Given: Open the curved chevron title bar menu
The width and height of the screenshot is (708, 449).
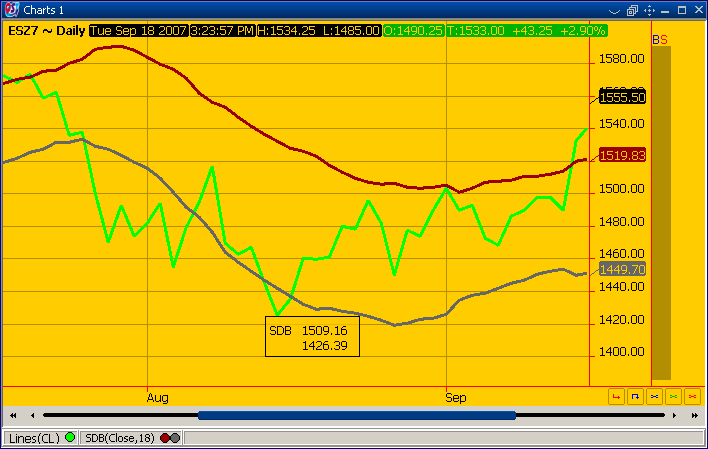Looking at the screenshot, I should (615, 11).
